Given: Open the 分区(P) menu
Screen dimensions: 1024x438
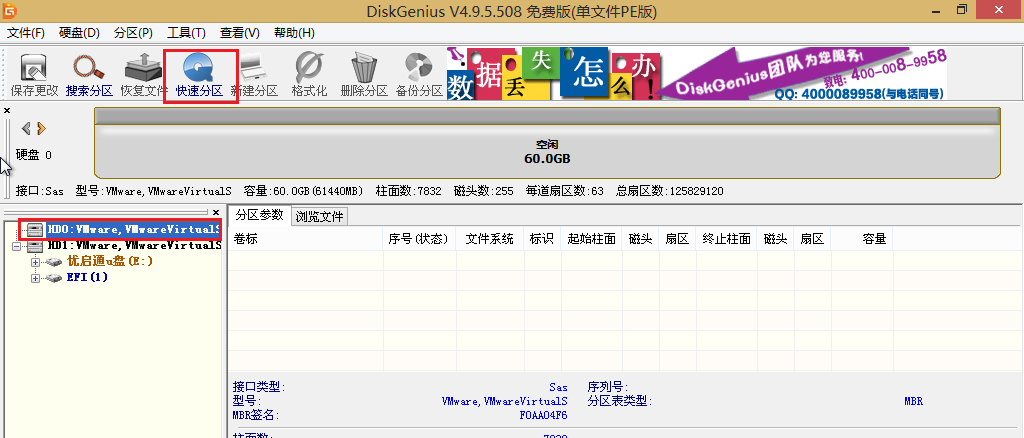Looking at the screenshot, I should coord(133,33).
